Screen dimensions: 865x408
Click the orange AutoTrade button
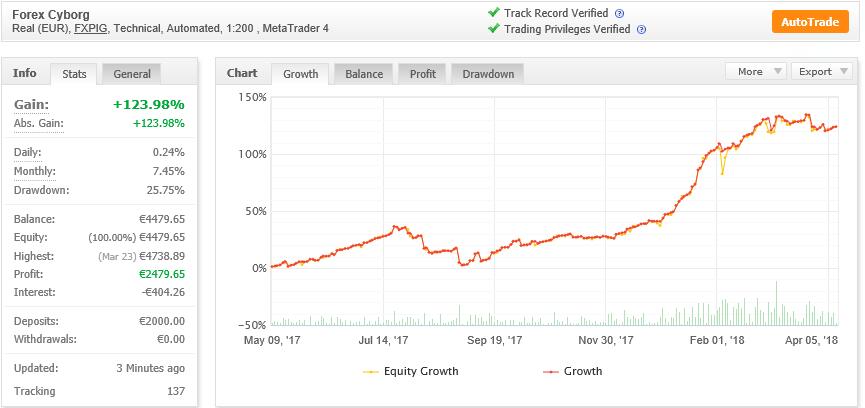pyautogui.click(x=810, y=22)
